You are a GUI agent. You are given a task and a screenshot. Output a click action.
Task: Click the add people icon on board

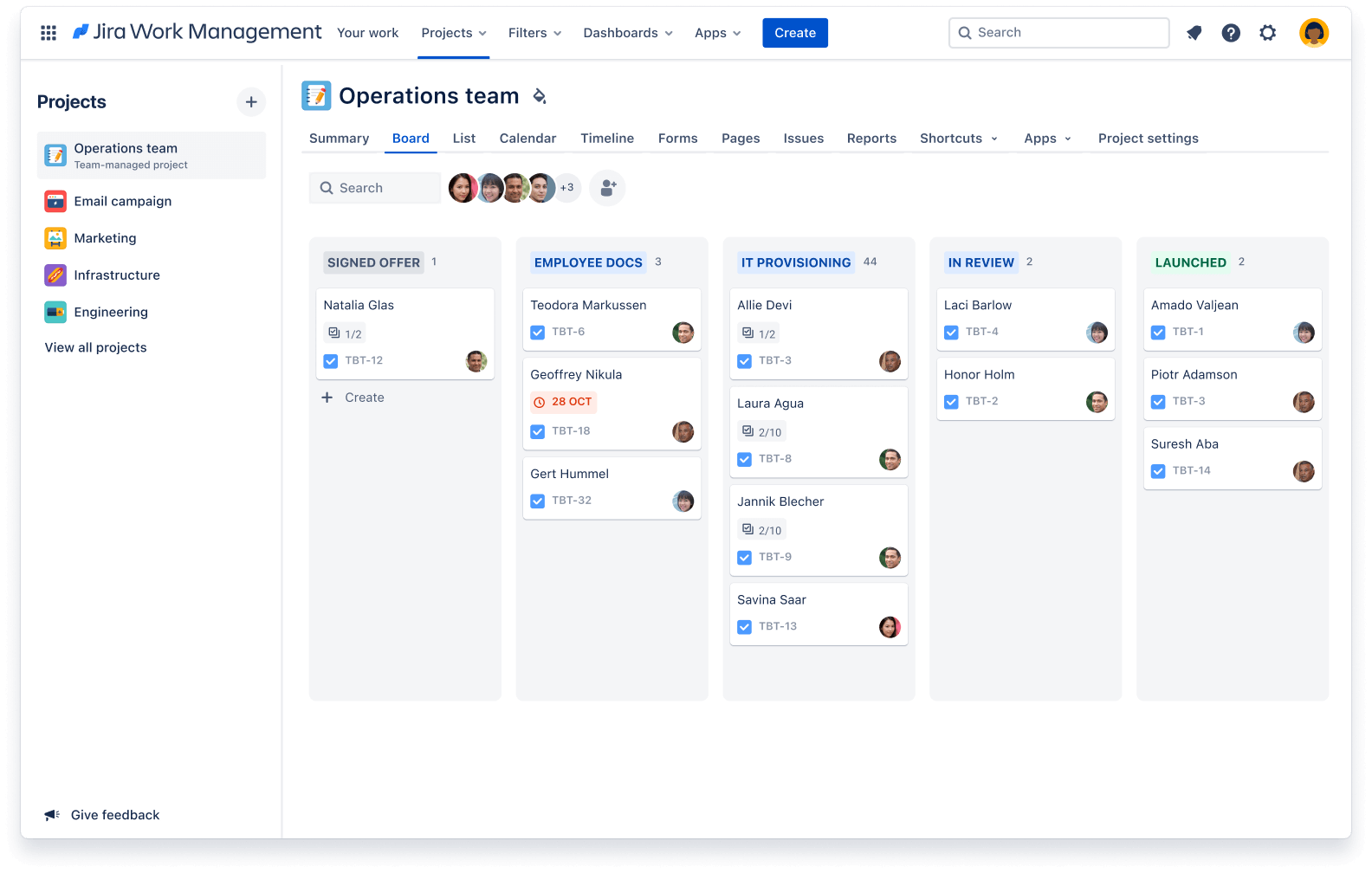pos(607,188)
